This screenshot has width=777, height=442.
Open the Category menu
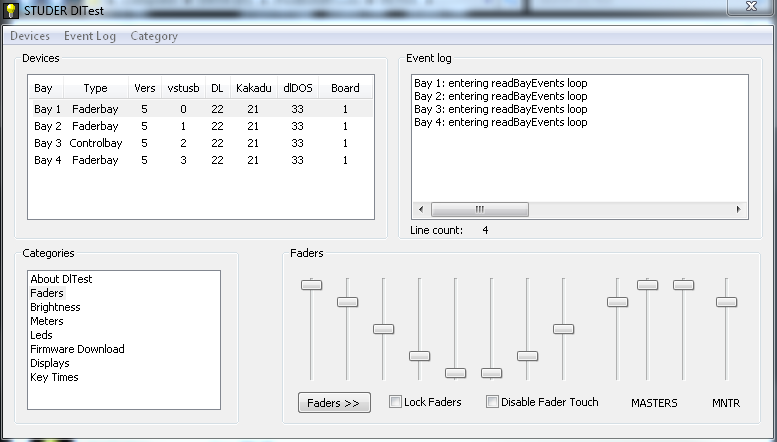pyautogui.click(x=154, y=36)
